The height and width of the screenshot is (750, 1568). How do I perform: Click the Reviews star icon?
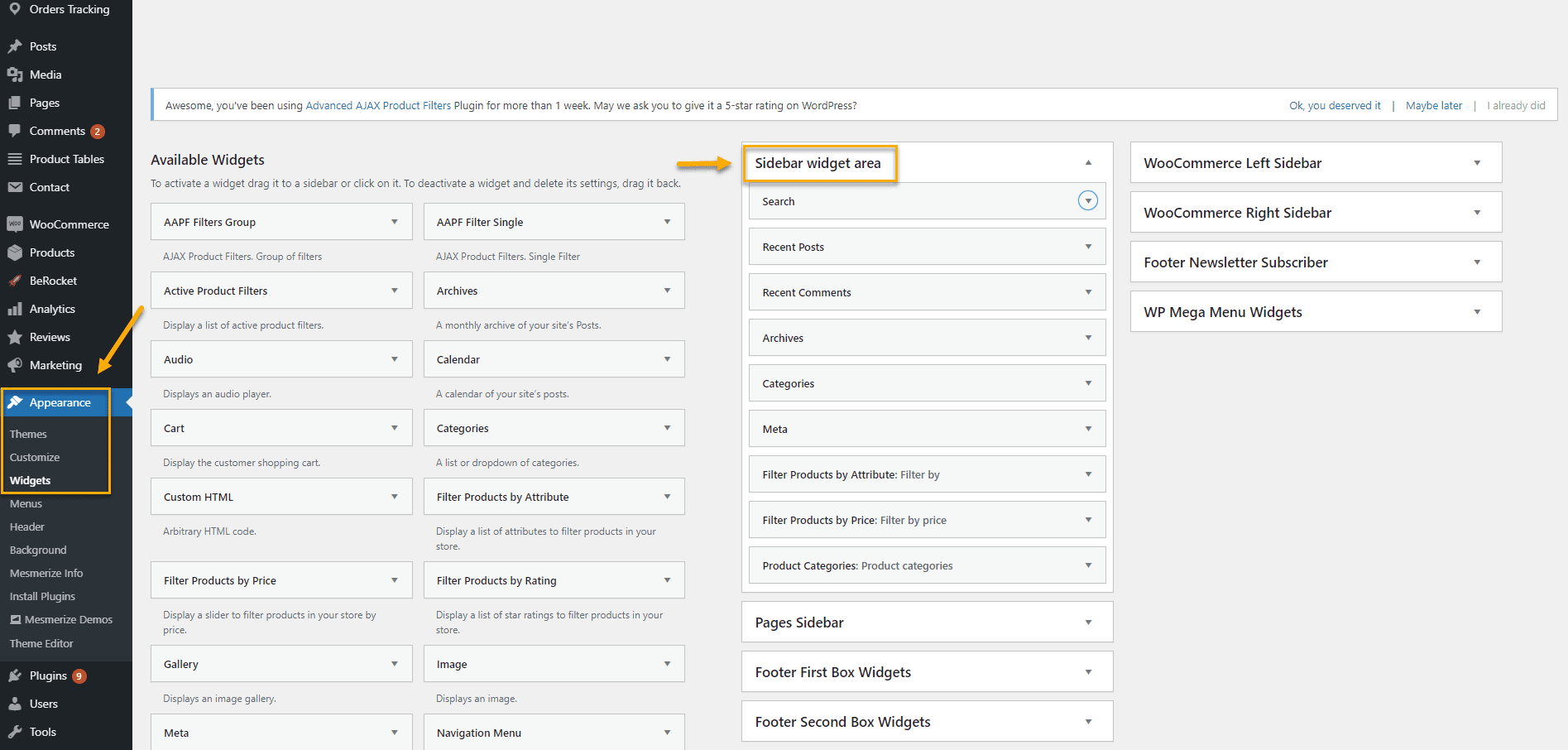click(x=15, y=337)
